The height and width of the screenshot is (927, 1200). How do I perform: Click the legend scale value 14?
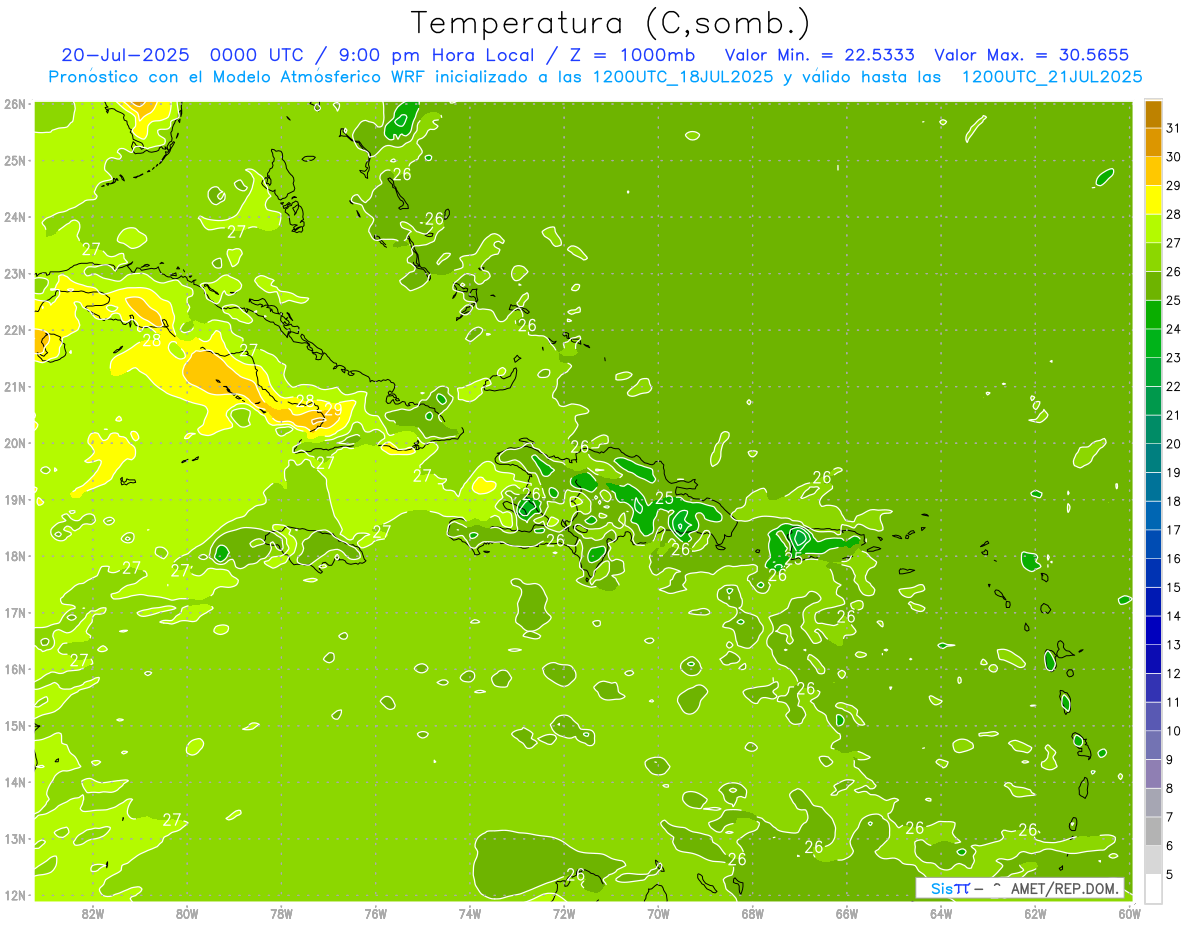(x=1174, y=616)
